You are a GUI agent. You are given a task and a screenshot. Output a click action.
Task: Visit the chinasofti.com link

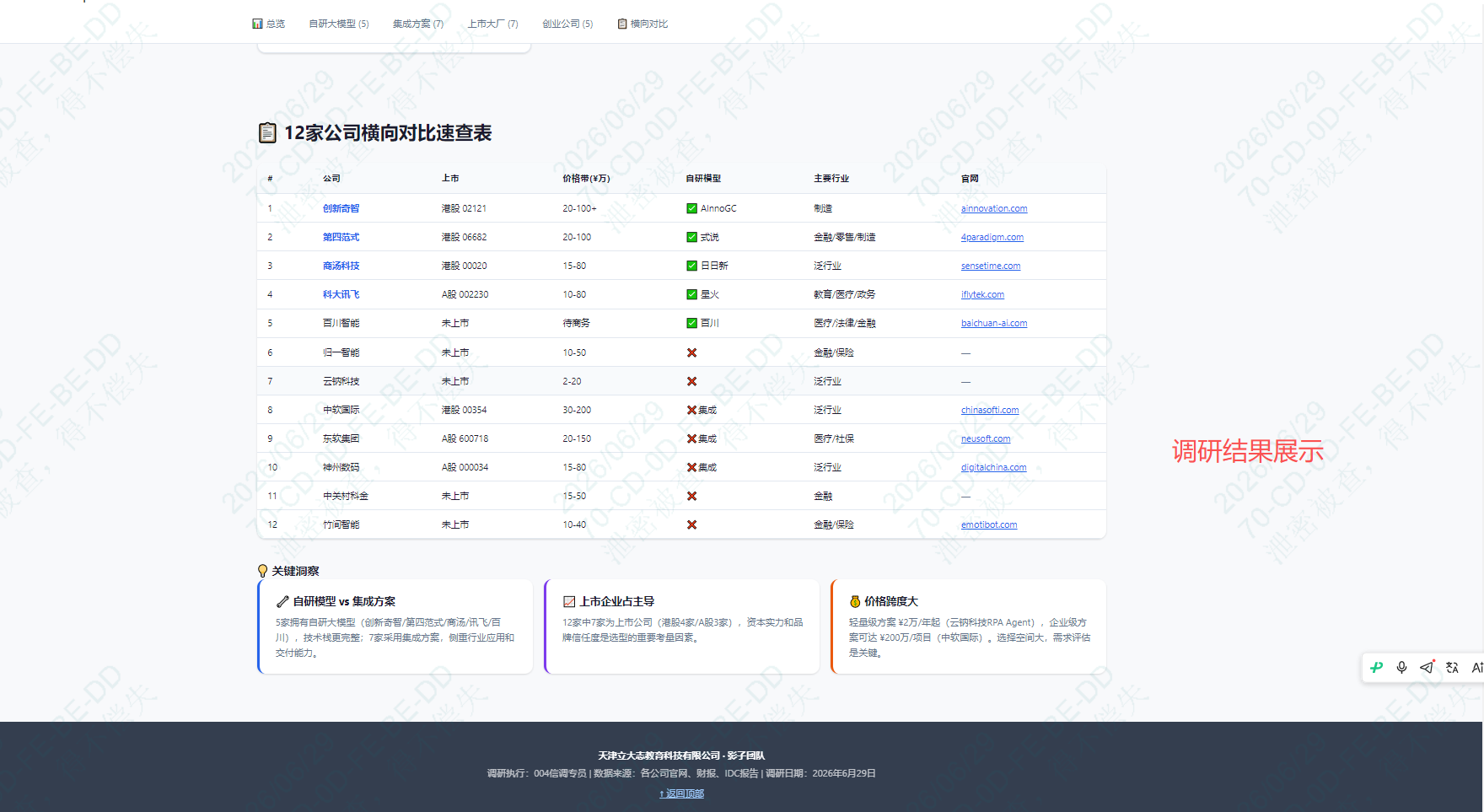[990, 410]
